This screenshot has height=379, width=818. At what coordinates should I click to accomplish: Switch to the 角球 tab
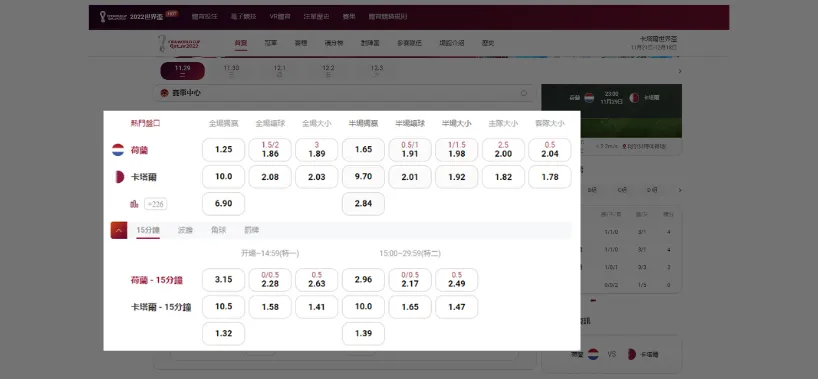219,230
